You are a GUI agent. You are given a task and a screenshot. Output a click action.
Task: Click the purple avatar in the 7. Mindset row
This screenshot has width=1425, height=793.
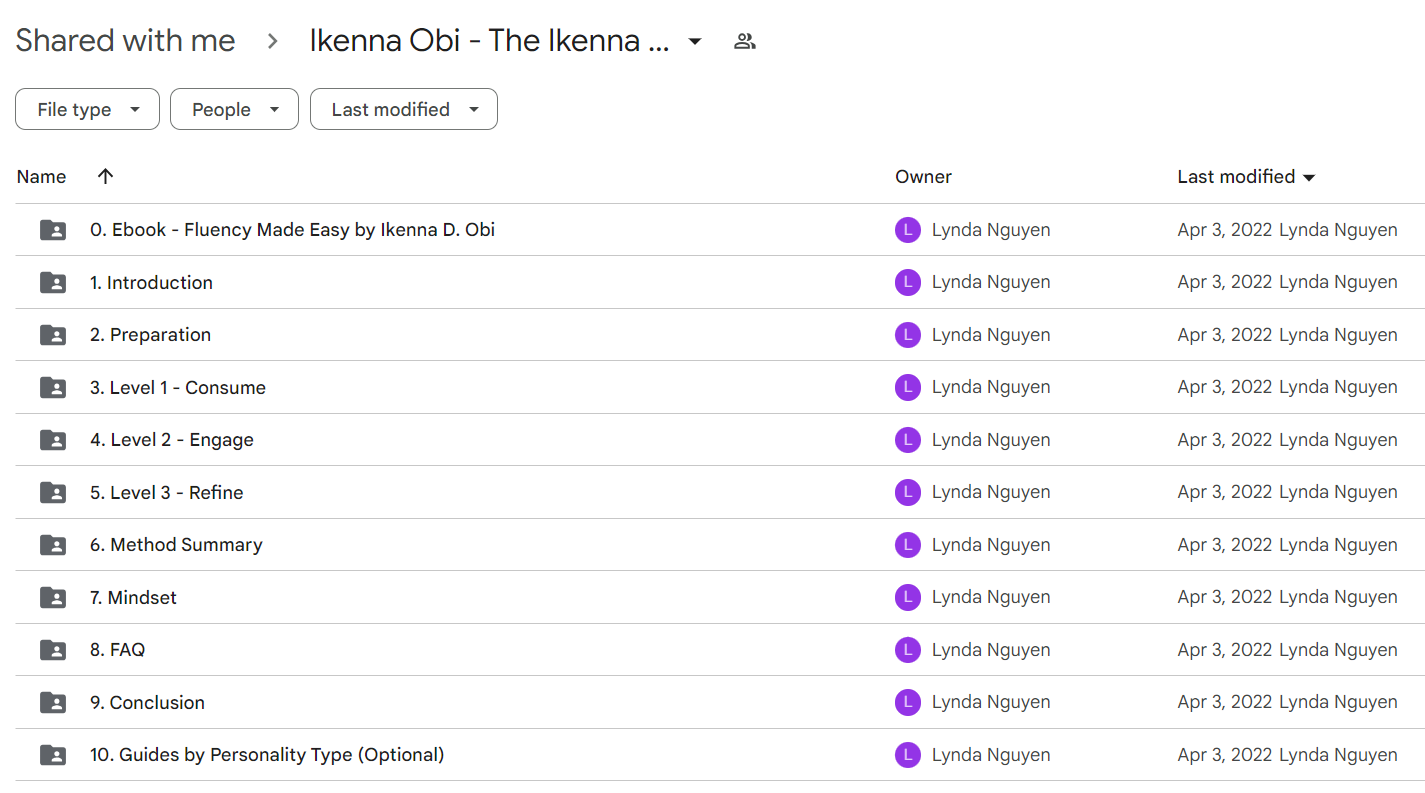click(x=907, y=597)
